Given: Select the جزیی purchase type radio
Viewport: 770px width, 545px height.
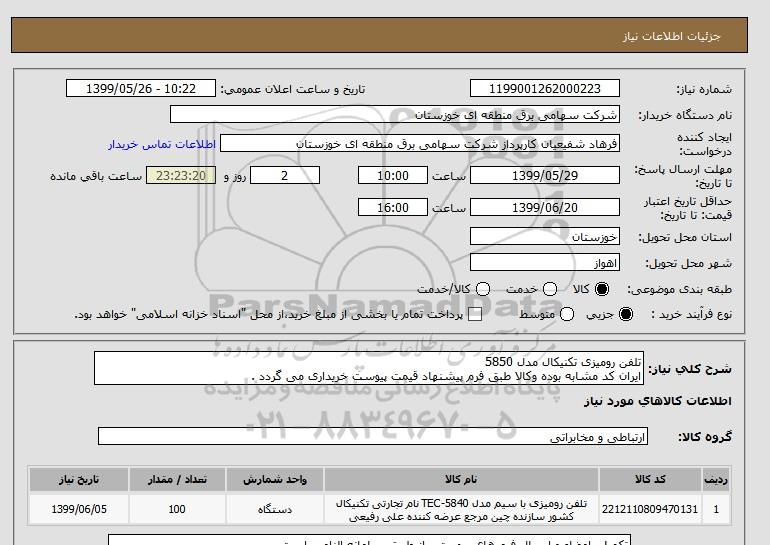Looking at the screenshot, I should tap(626, 314).
